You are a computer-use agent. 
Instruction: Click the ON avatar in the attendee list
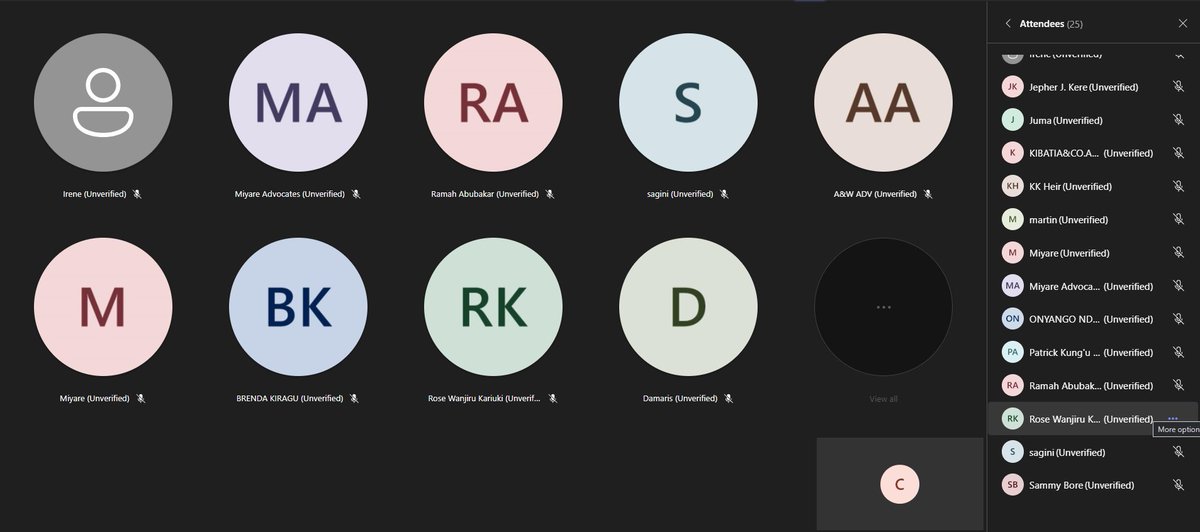point(1013,319)
